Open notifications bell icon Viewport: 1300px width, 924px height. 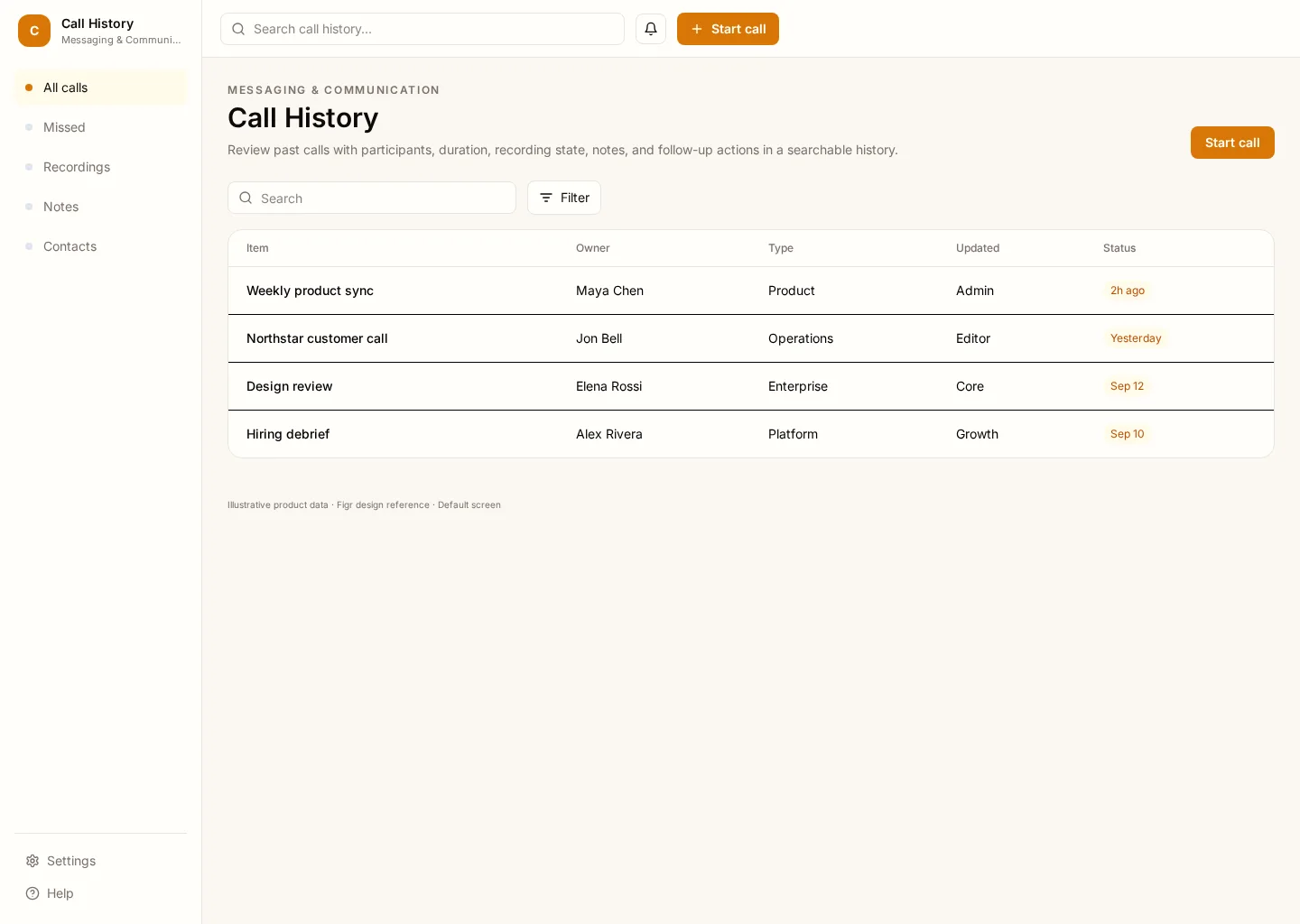coord(651,29)
